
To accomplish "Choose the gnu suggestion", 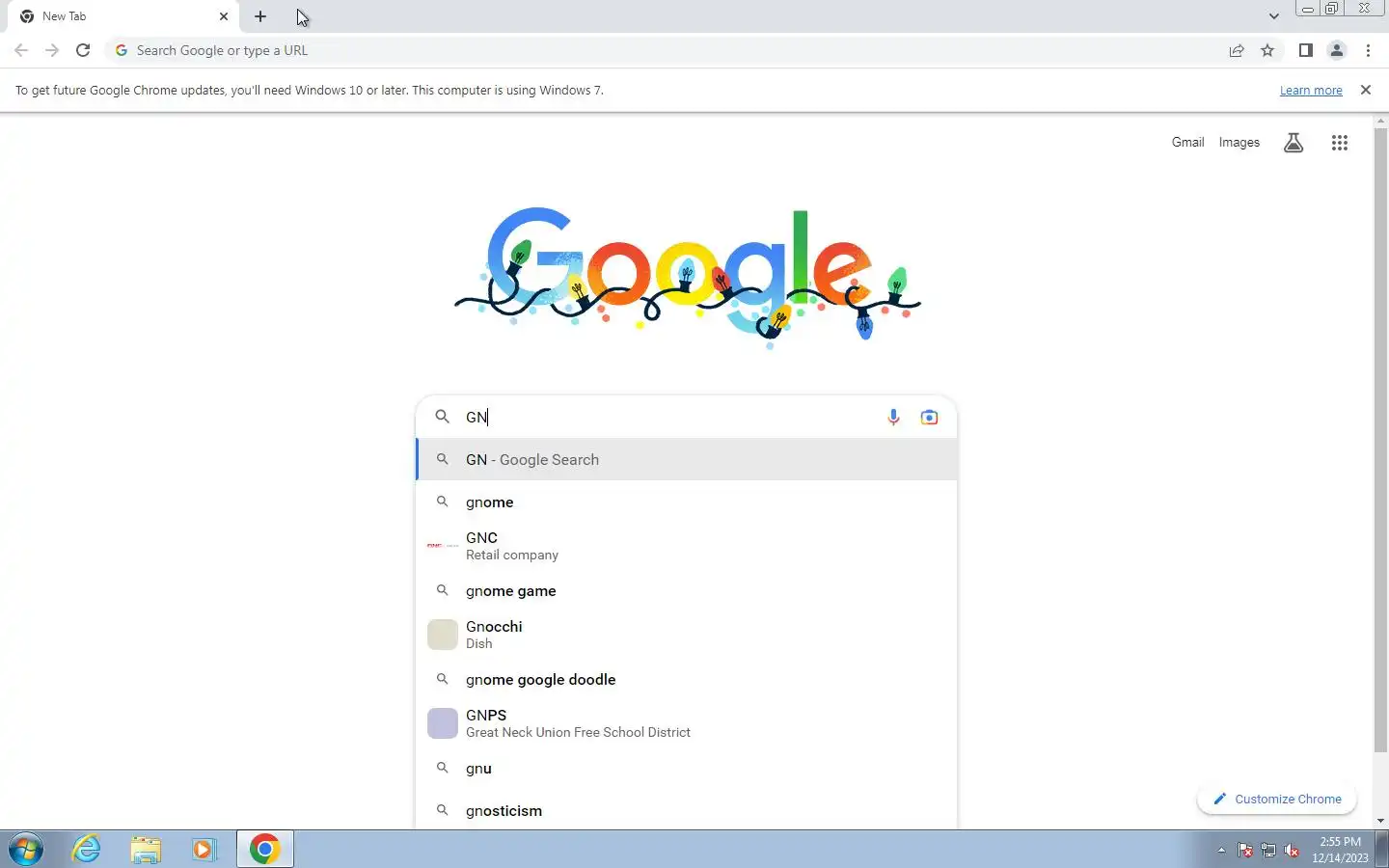I will (x=687, y=768).
